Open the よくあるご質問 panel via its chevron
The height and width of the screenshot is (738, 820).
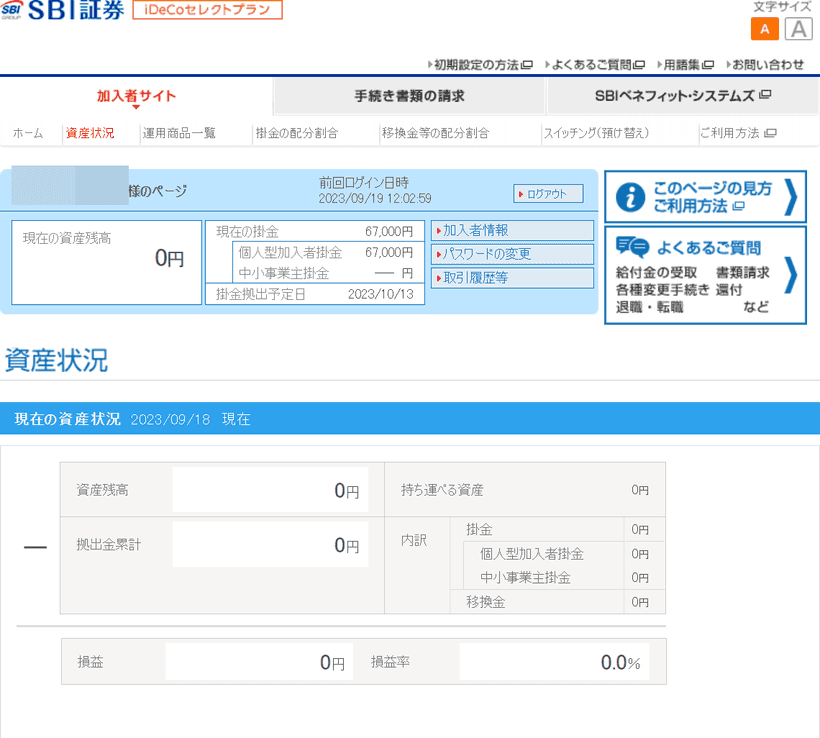coord(792,277)
